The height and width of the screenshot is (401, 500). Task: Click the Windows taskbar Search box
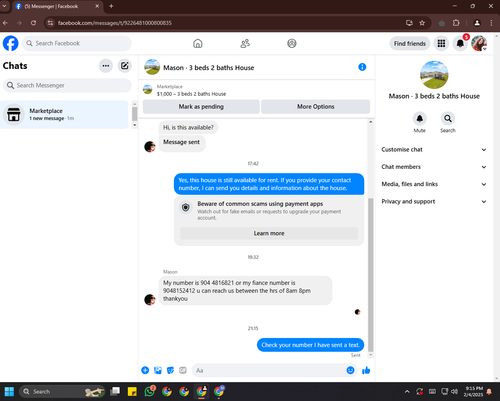pos(62,391)
